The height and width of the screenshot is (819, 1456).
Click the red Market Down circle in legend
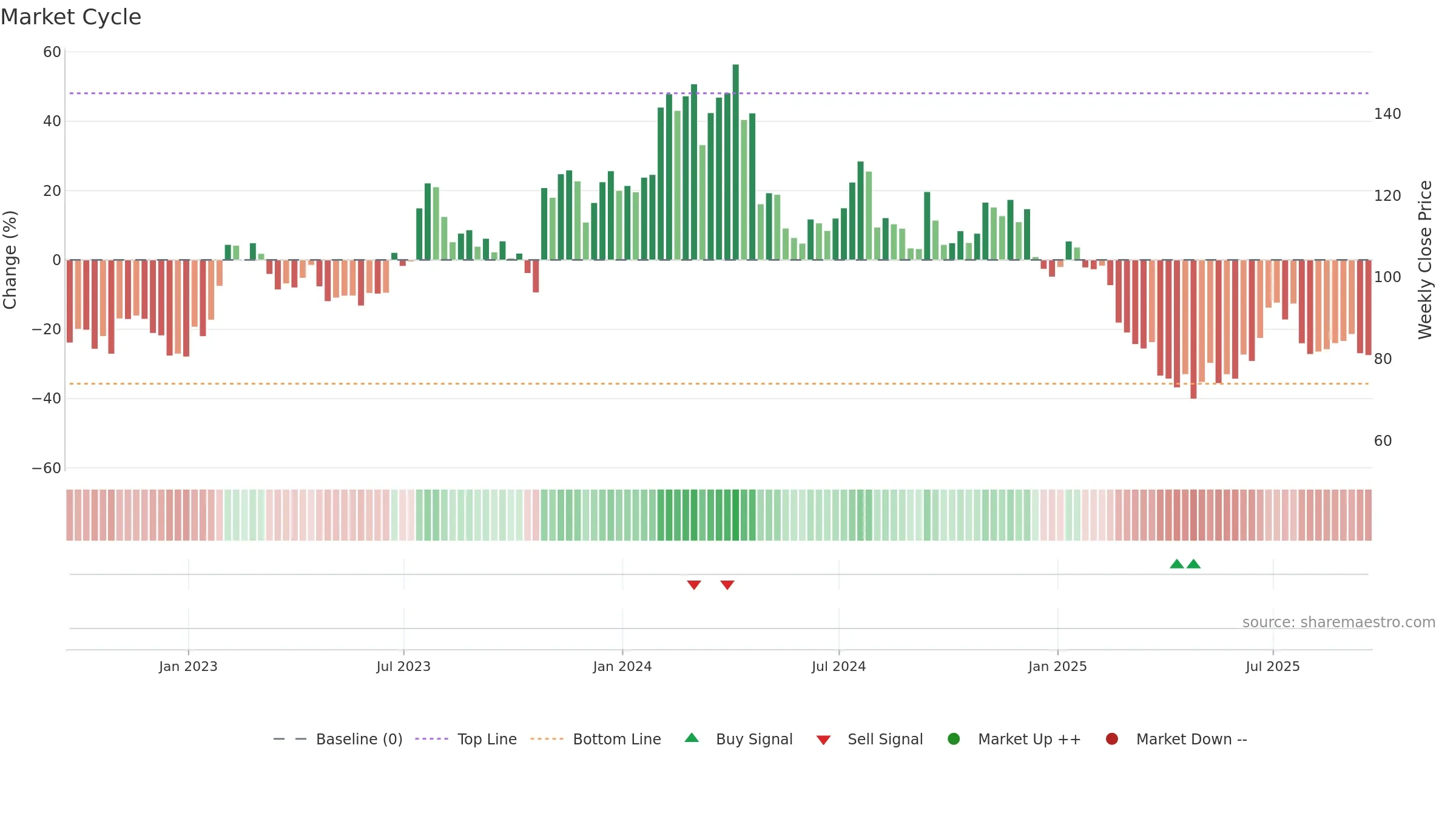click(1112, 739)
